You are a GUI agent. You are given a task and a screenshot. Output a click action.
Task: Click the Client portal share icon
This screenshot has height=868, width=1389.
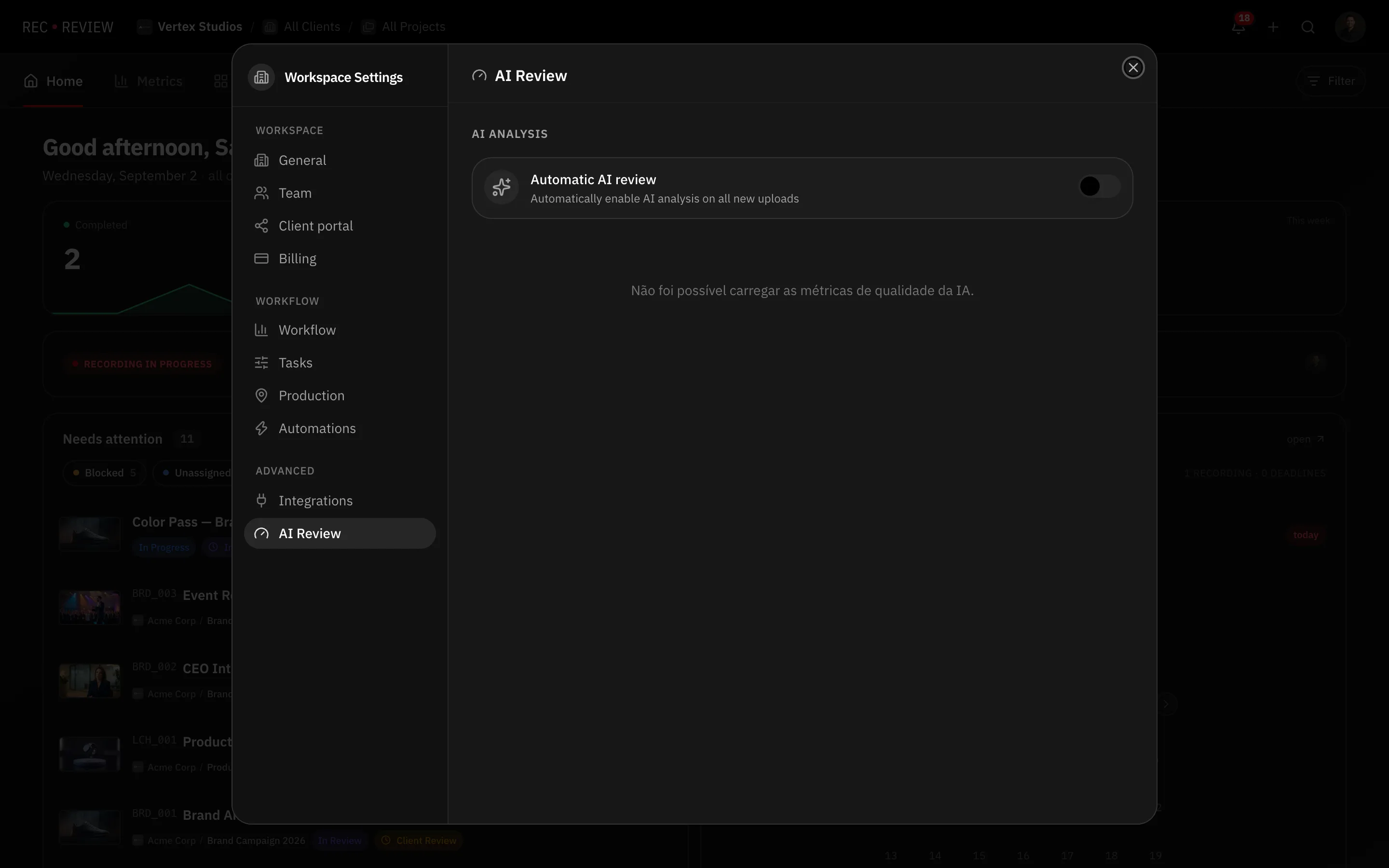click(x=261, y=226)
